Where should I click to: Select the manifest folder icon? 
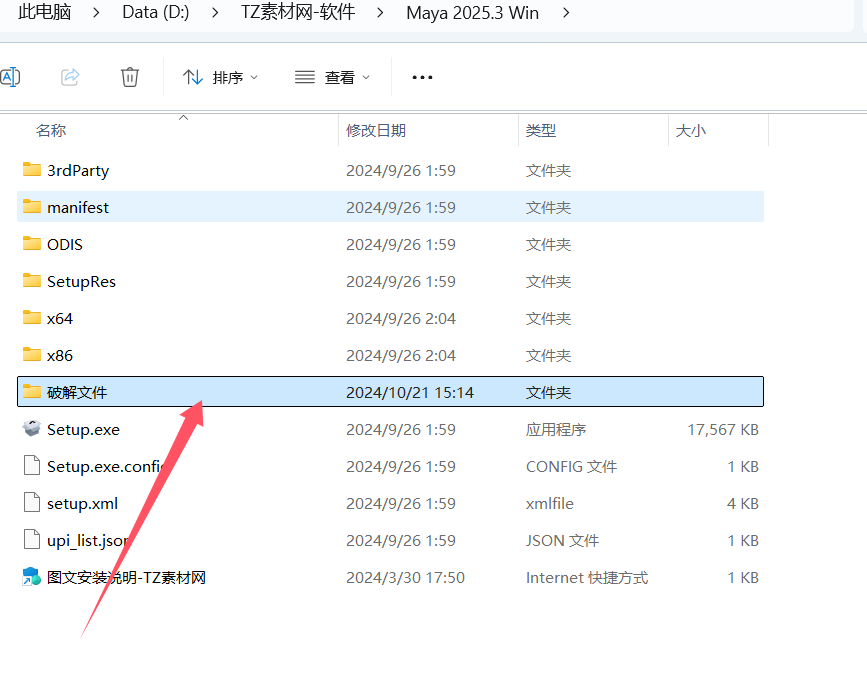point(32,206)
